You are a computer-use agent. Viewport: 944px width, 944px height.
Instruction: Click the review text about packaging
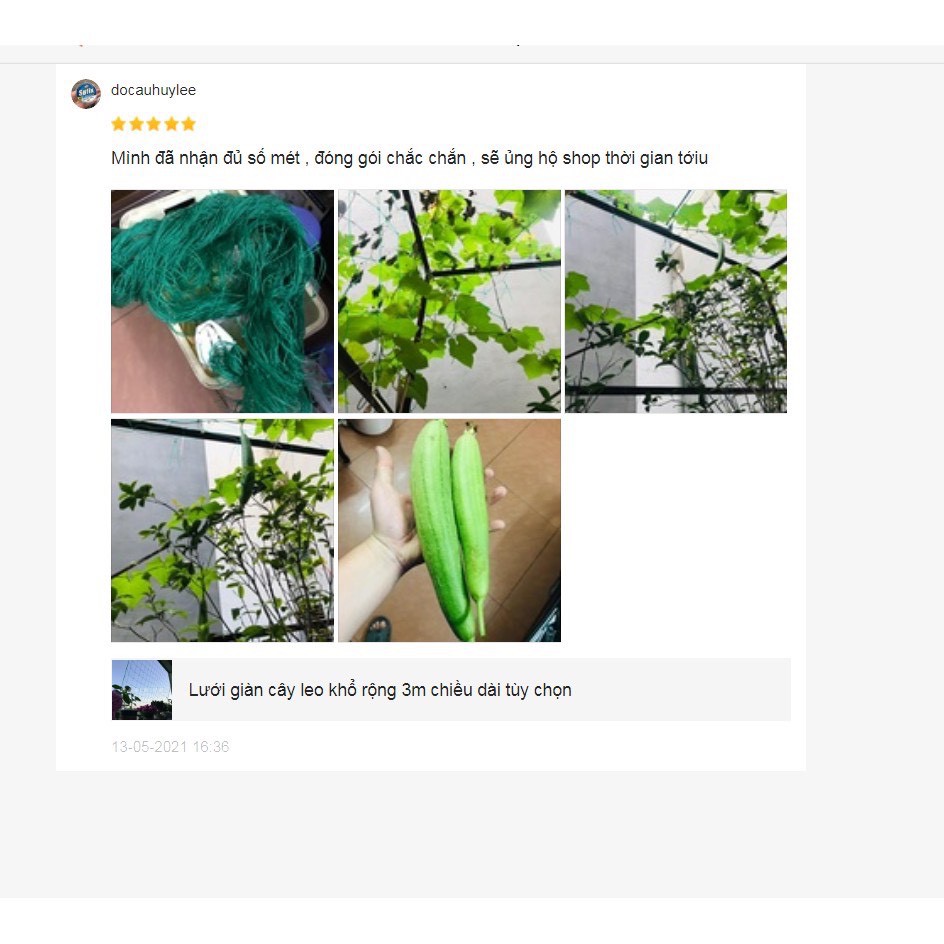tap(409, 158)
